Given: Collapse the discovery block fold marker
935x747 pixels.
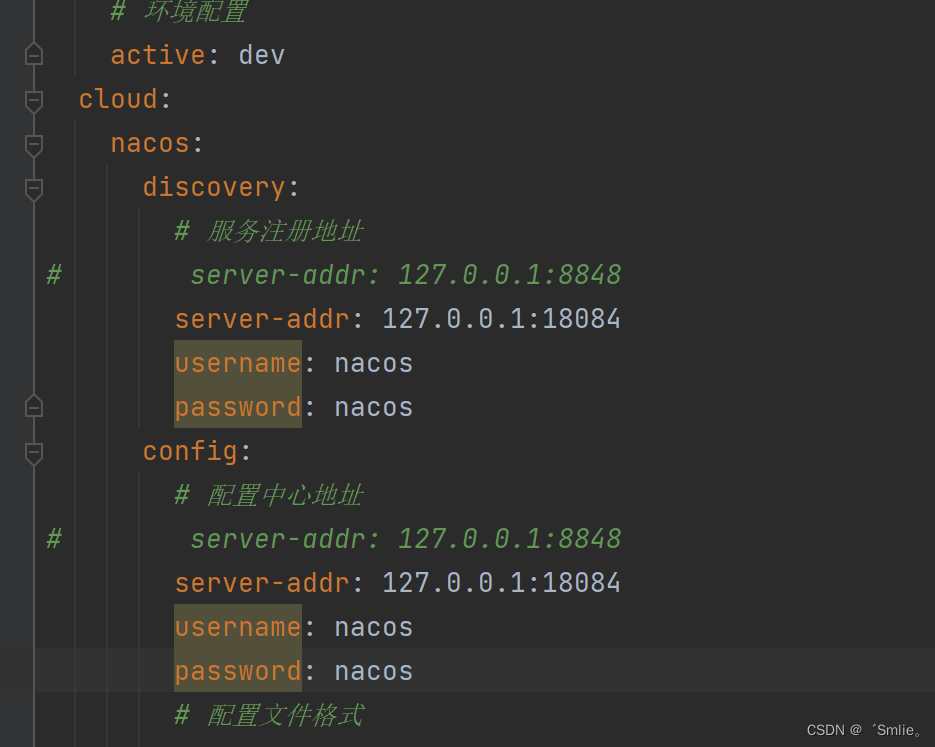Looking at the screenshot, I should pos(34,188).
